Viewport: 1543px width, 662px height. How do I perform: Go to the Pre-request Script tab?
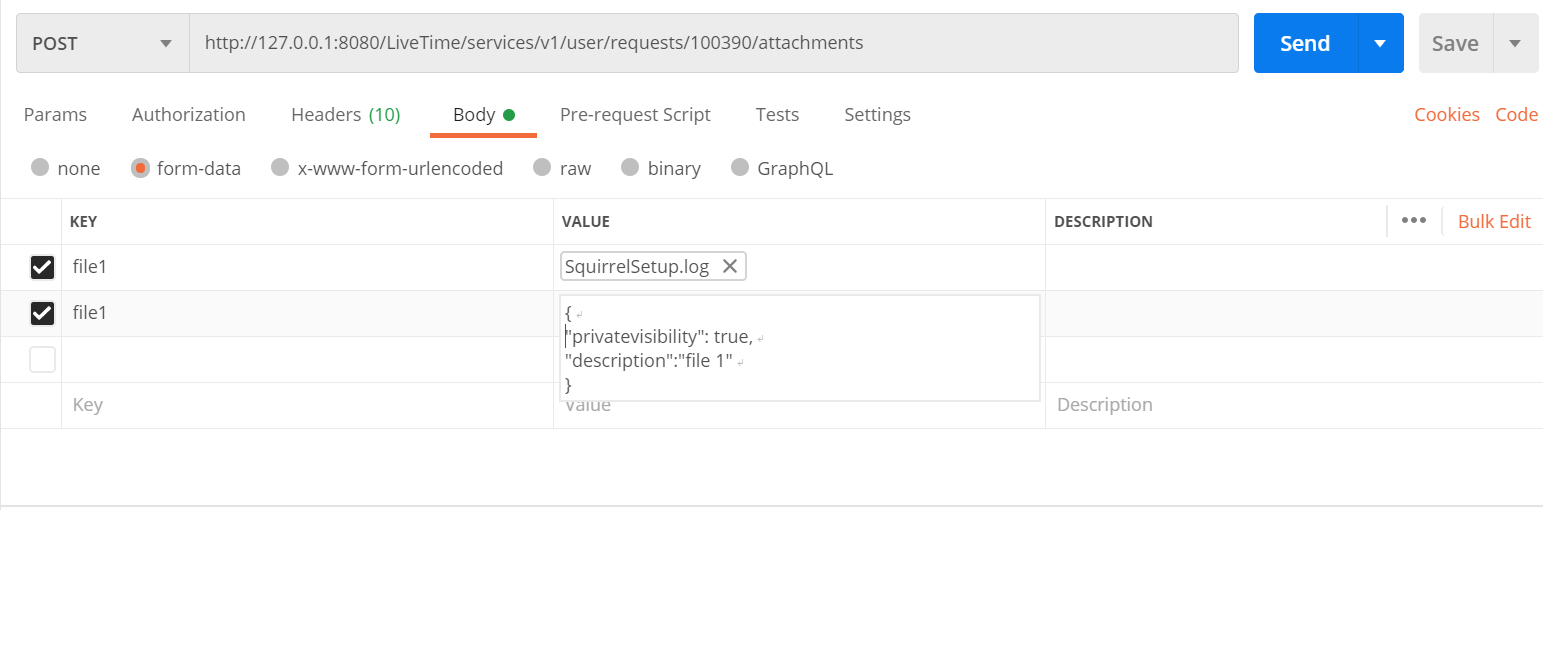(635, 115)
